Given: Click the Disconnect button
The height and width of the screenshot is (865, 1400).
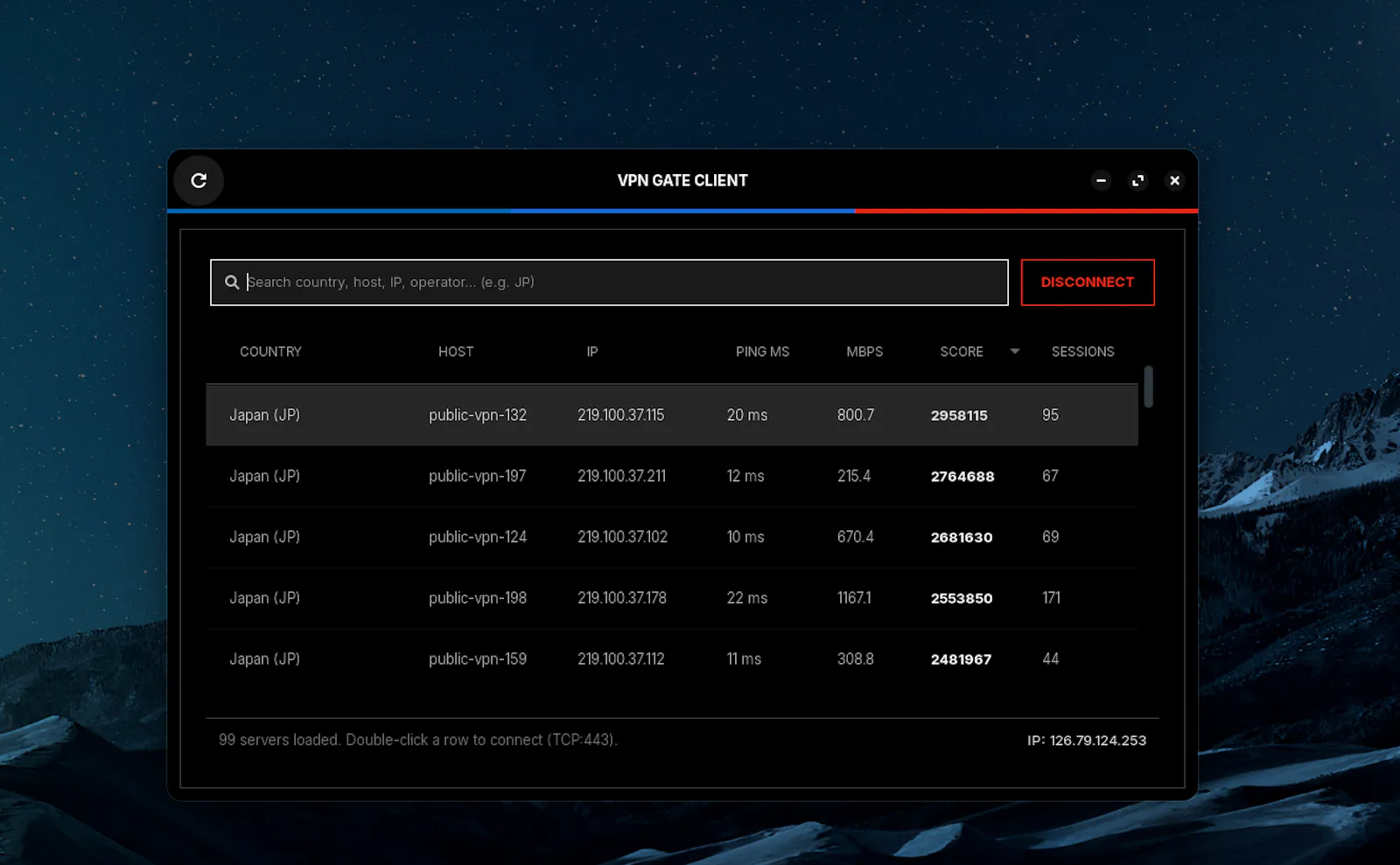Looking at the screenshot, I should tap(1088, 283).
